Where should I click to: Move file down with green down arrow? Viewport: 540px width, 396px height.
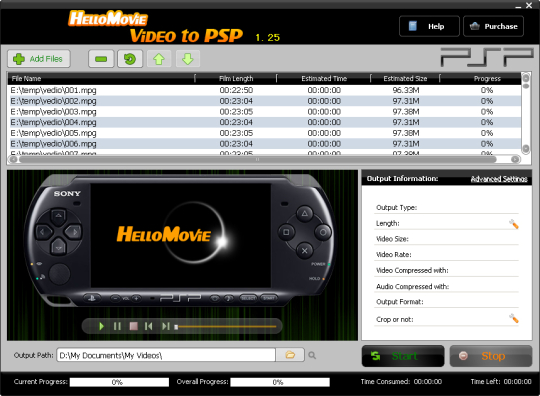pyautogui.click(x=188, y=59)
